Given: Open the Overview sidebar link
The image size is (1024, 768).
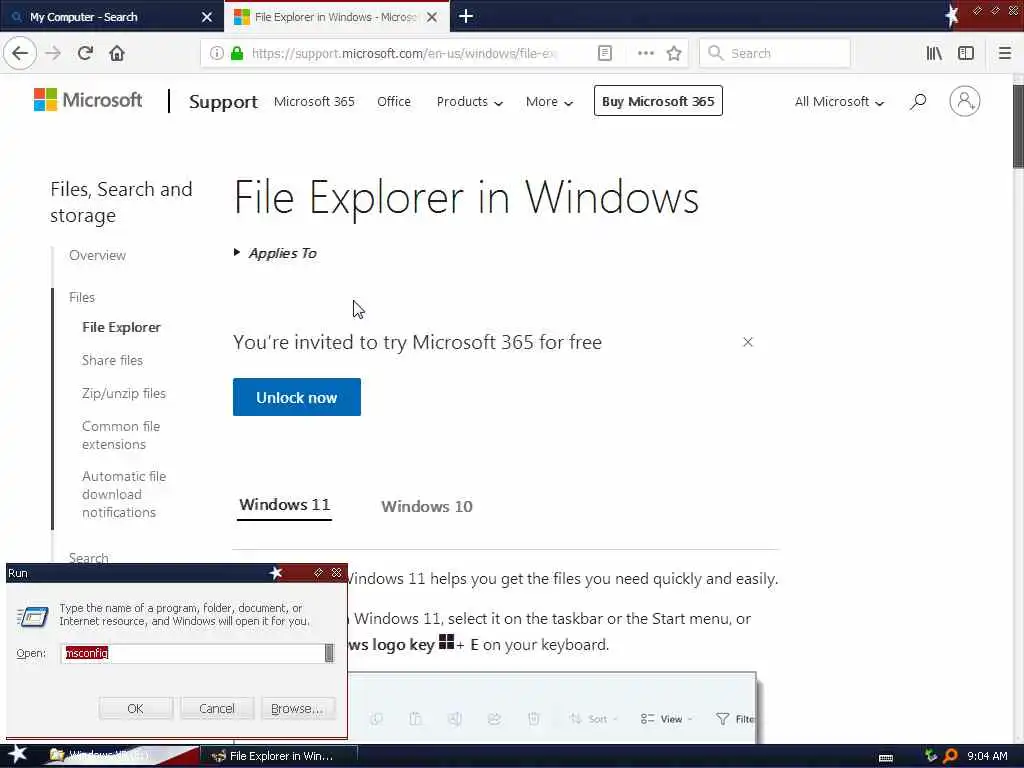Looking at the screenshot, I should pyautogui.click(x=97, y=255).
